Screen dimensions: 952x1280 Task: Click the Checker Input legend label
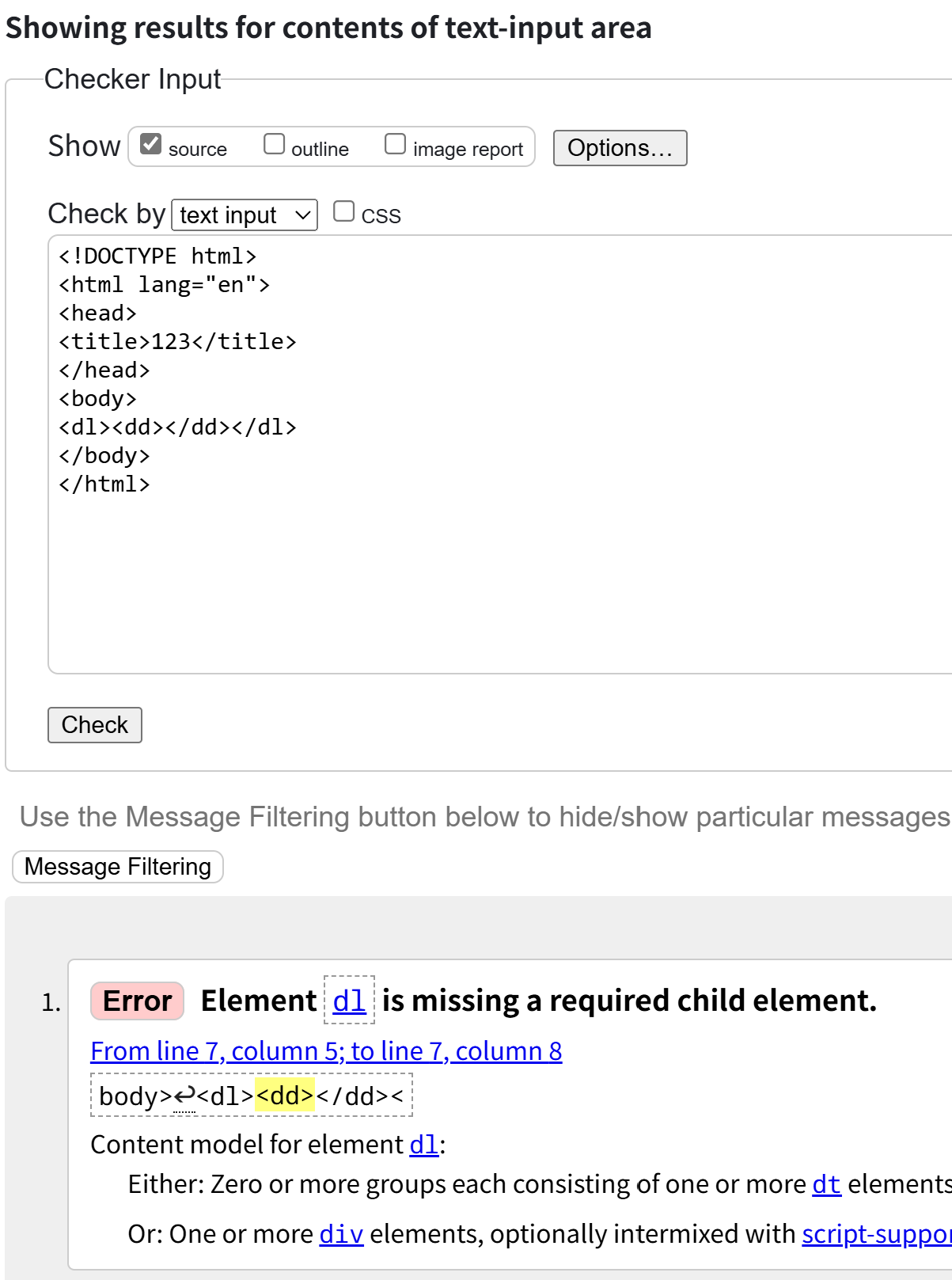pyautogui.click(x=133, y=79)
